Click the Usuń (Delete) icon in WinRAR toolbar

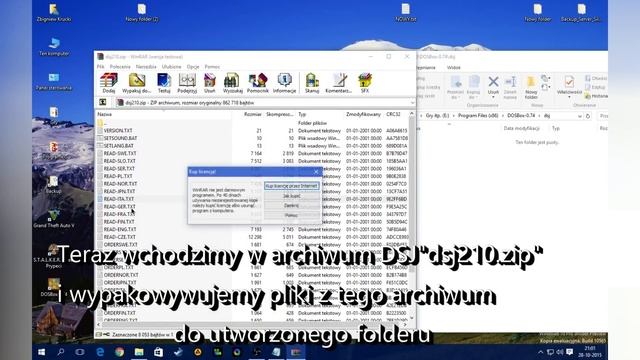[x=209, y=83]
